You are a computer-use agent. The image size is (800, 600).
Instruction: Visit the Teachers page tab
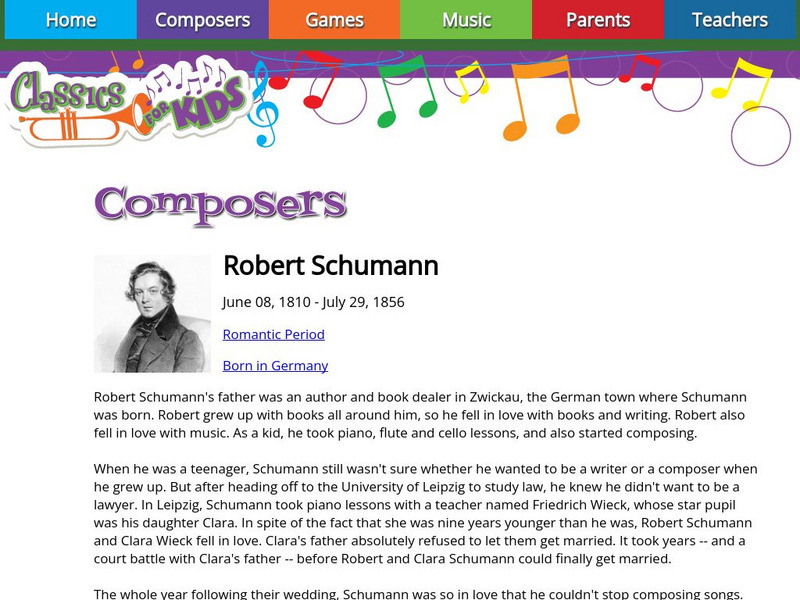[x=730, y=20]
